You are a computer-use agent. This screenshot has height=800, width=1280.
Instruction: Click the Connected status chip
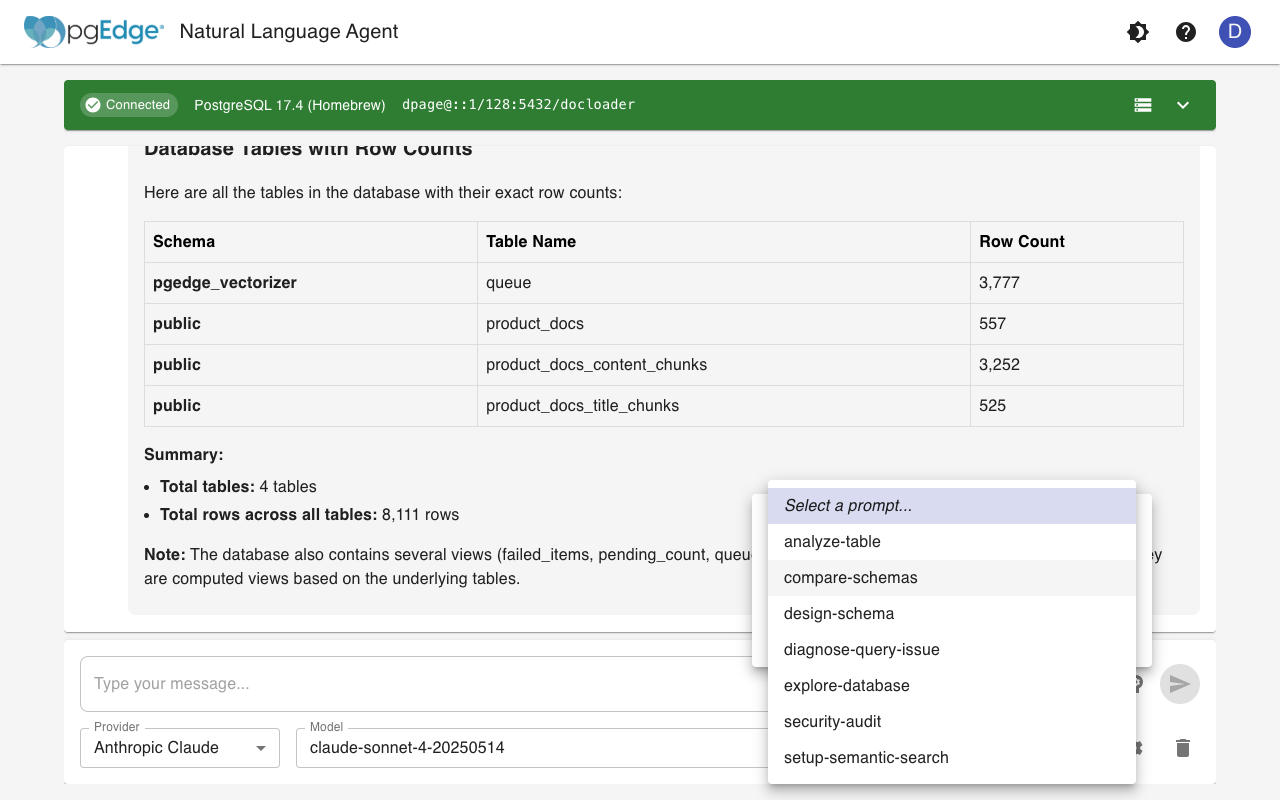[128, 105]
